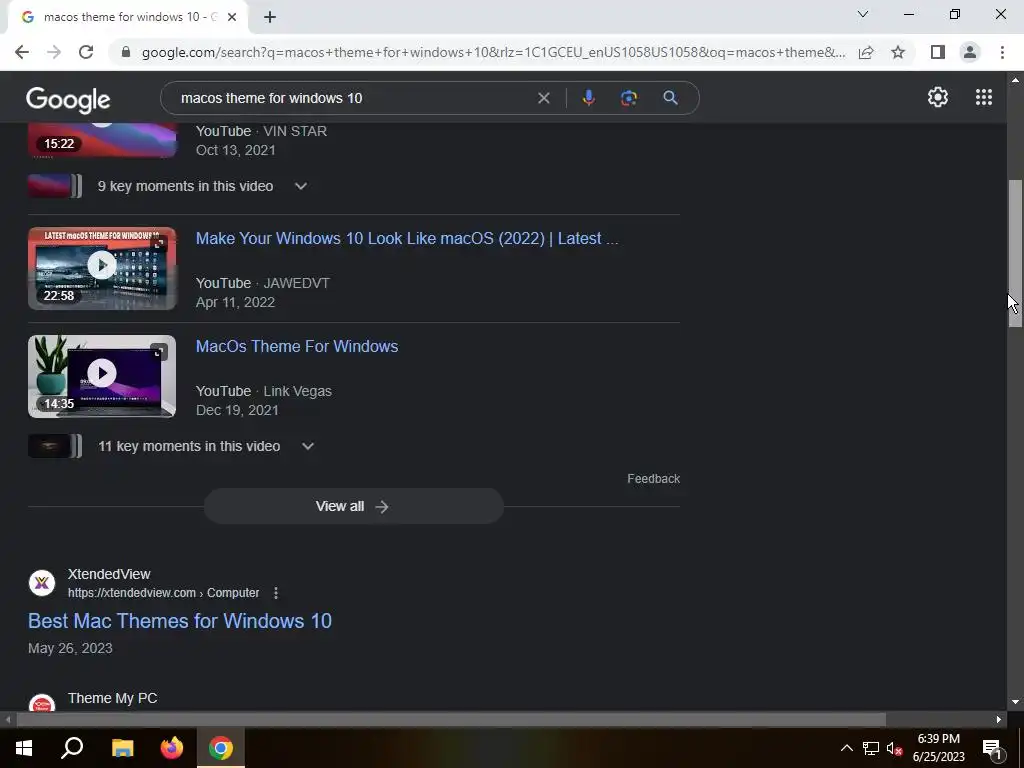Click the address bar URL
1024x768 pixels.
[x=493, y=52]
